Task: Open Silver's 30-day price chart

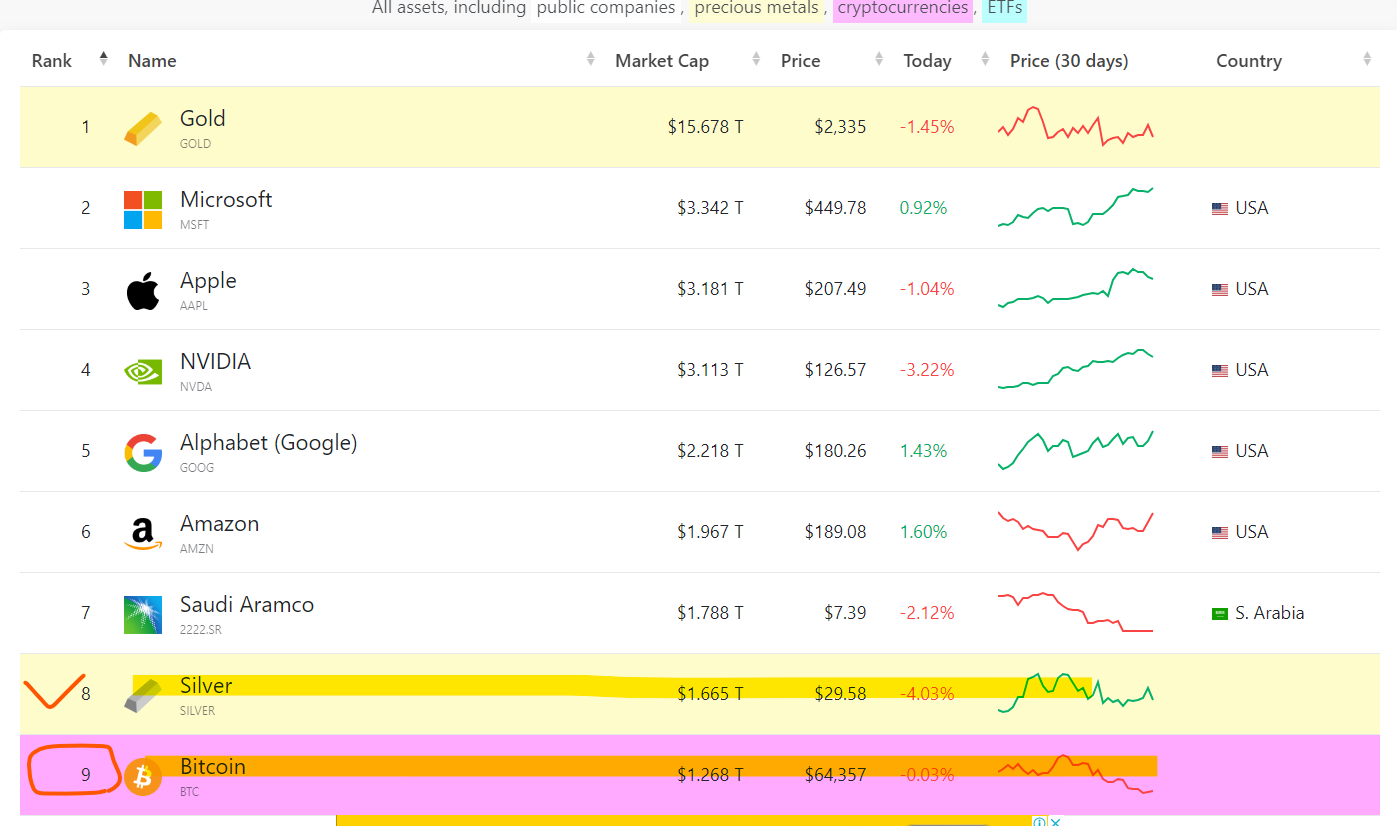Action: coord(1076,692)
